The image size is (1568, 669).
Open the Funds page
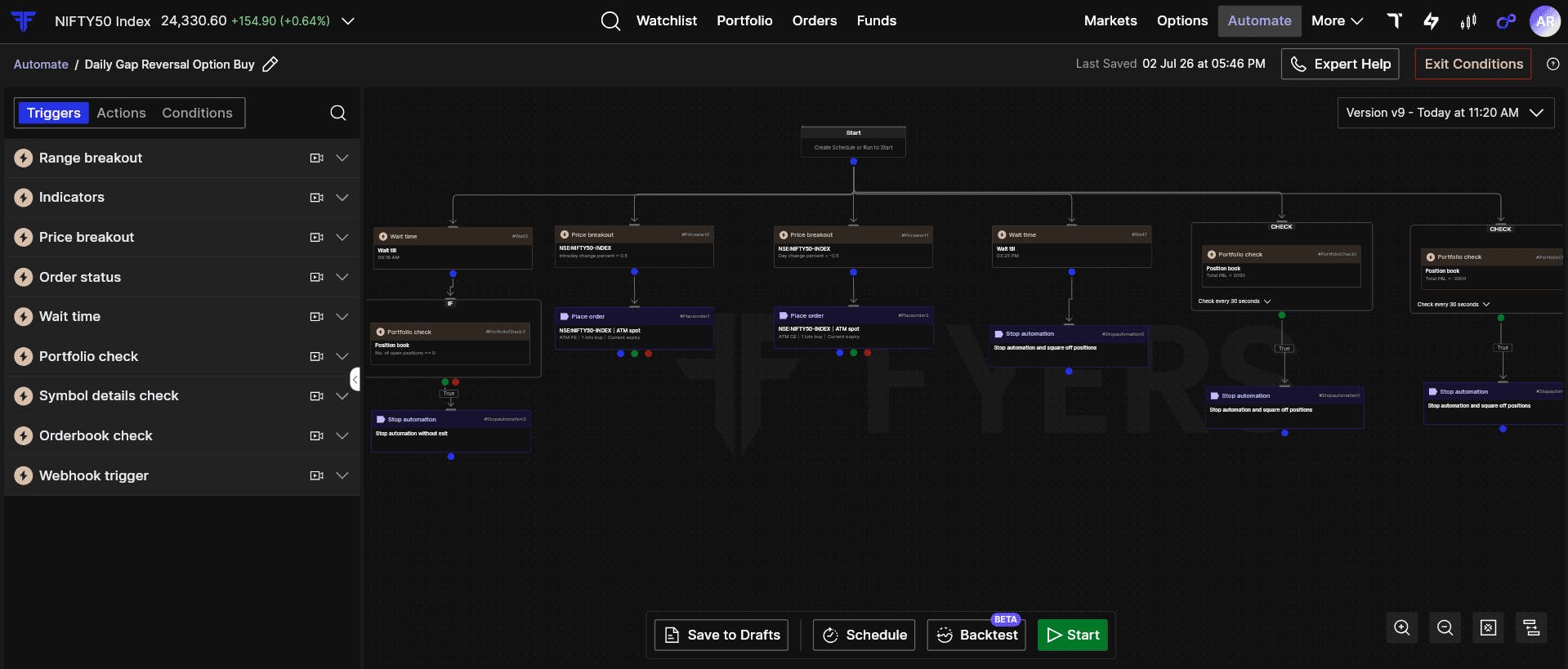[x=877, y=21]
